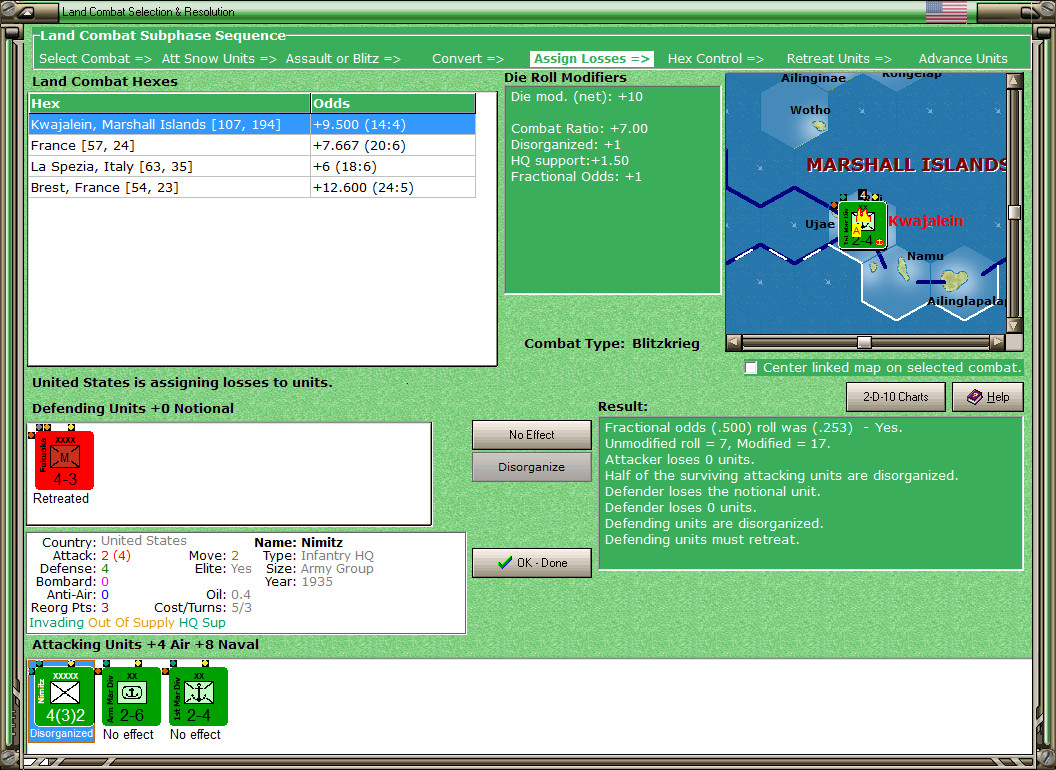Select the Kwajalein, Marshall Islands combat row
The image size is (1056, 770).
pos(252,125)
